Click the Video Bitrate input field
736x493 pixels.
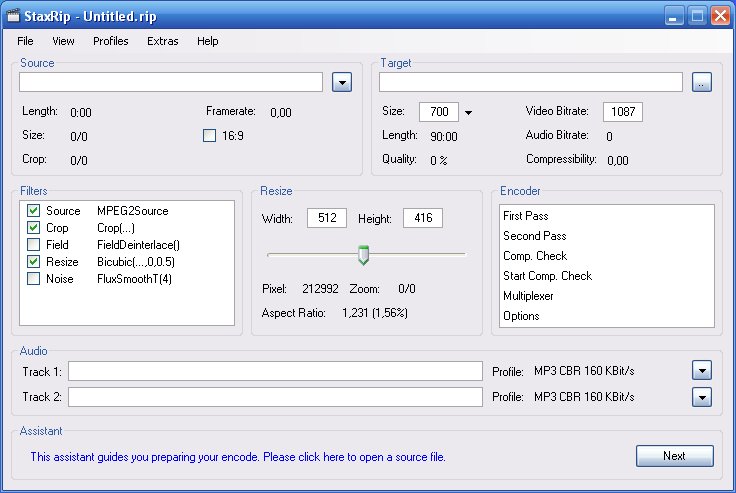pyautogui.click(x=622, y=112)
